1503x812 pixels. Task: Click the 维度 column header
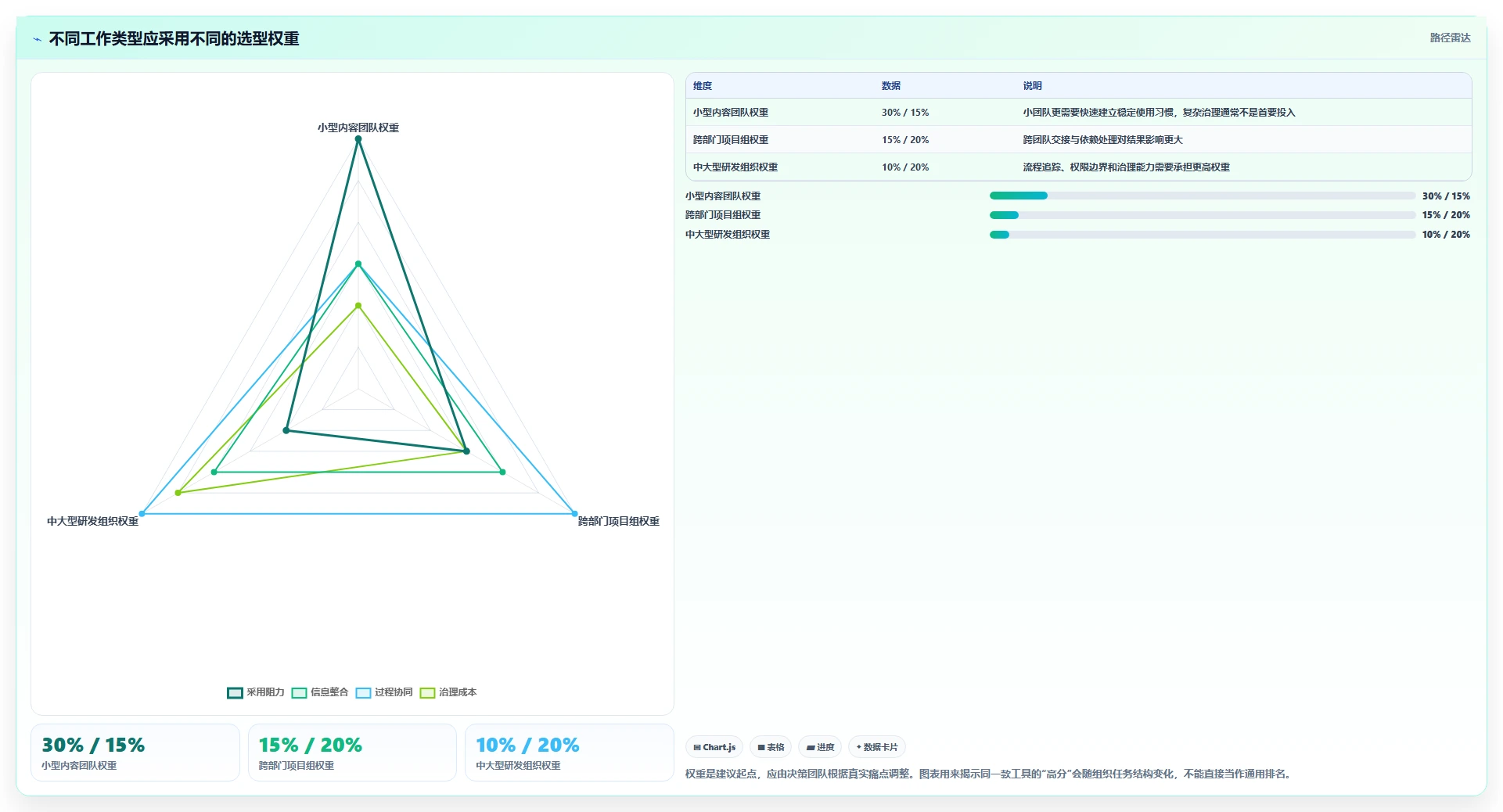pyautogui.click(x=703, y=86)
